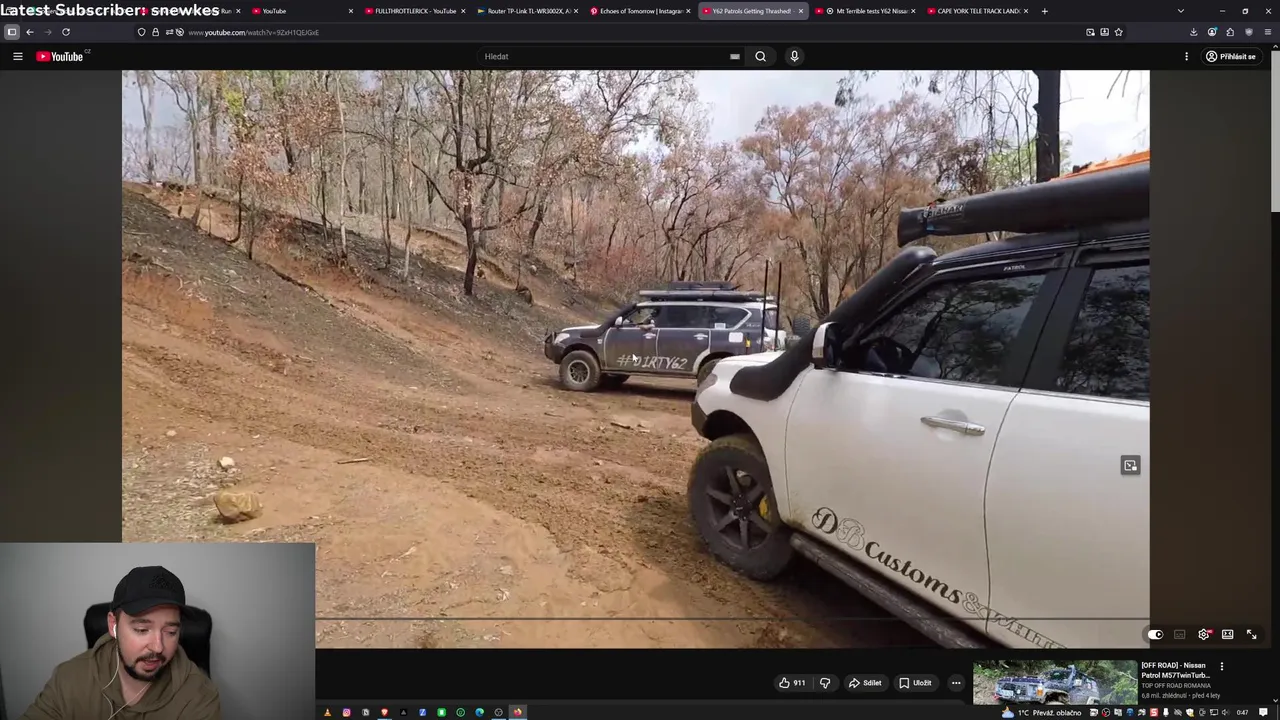The image size is (1280, 720).
Task: Reload the page
Action: (66, 32)
